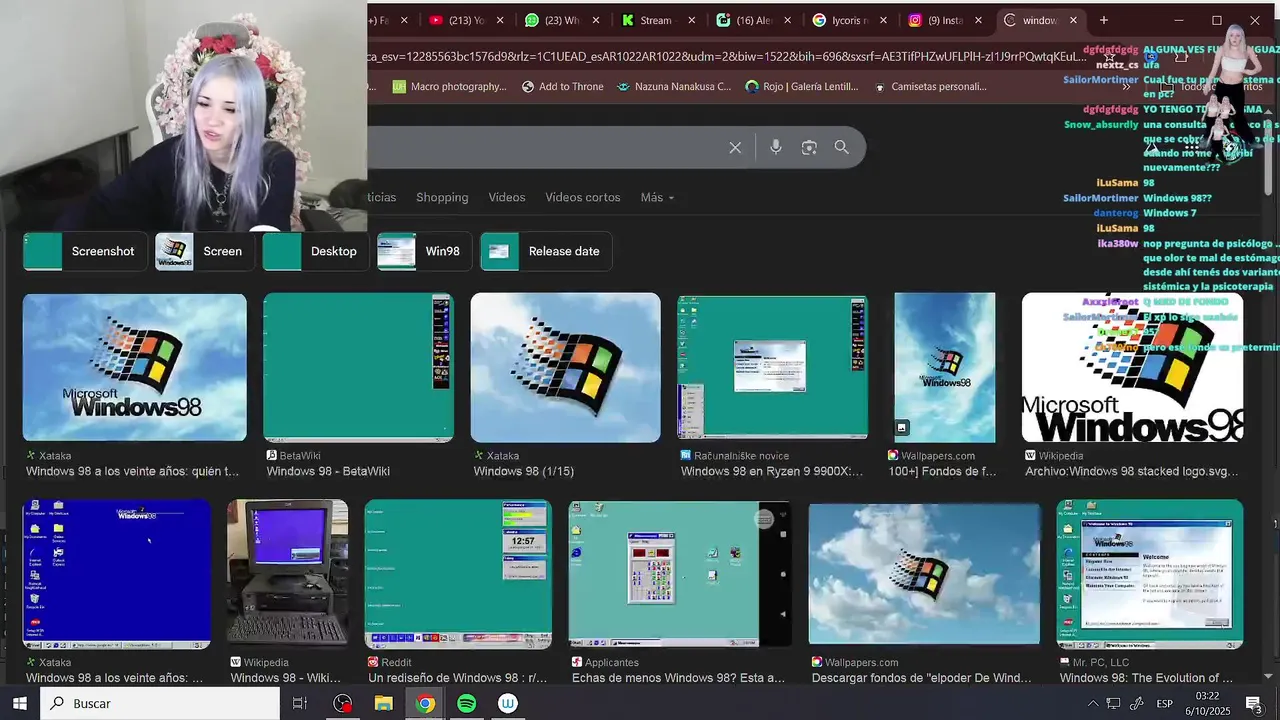This screenshot has height=720, width=1280.
Task: Open Wikipedia old computer photo thumbnail
Action: [x=288, y=574]
